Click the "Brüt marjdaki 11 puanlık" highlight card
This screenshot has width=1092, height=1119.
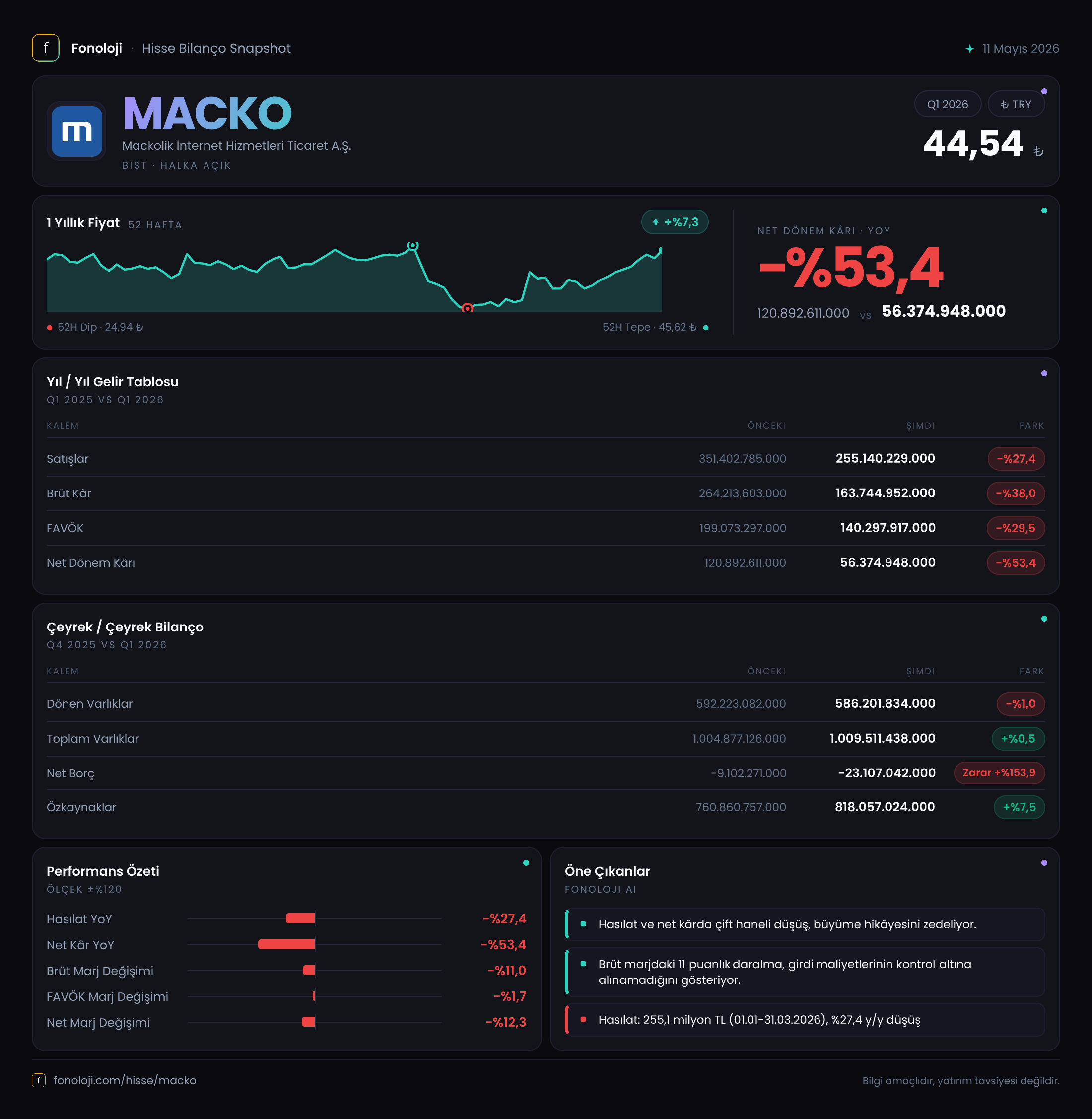tap(805, 972)
